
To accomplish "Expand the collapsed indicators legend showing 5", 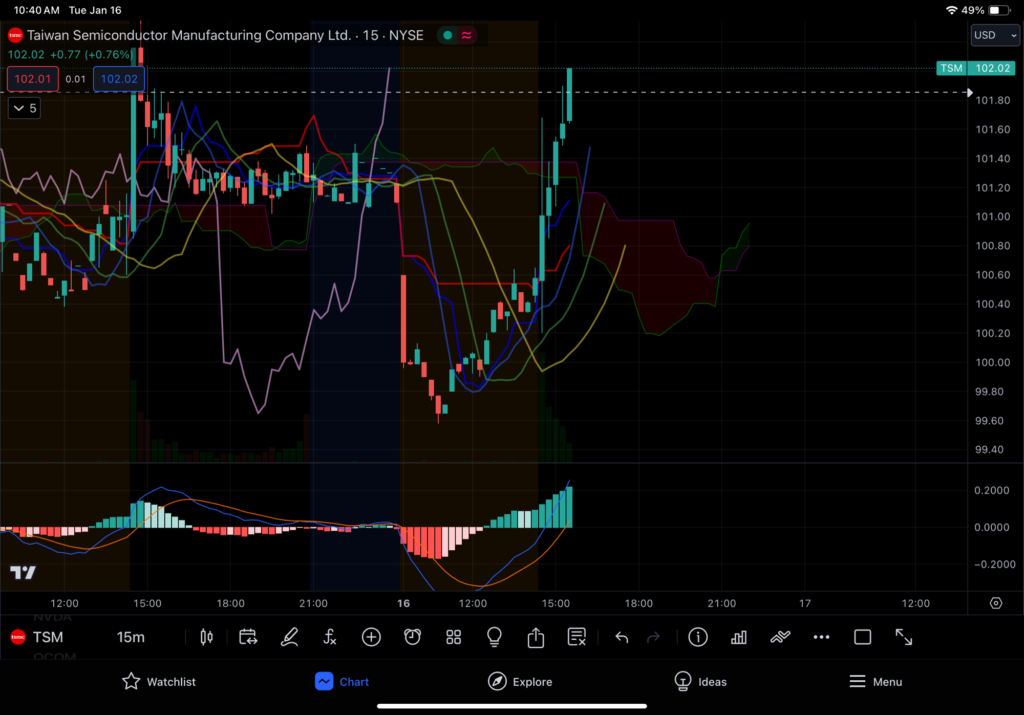I will 24,108.
